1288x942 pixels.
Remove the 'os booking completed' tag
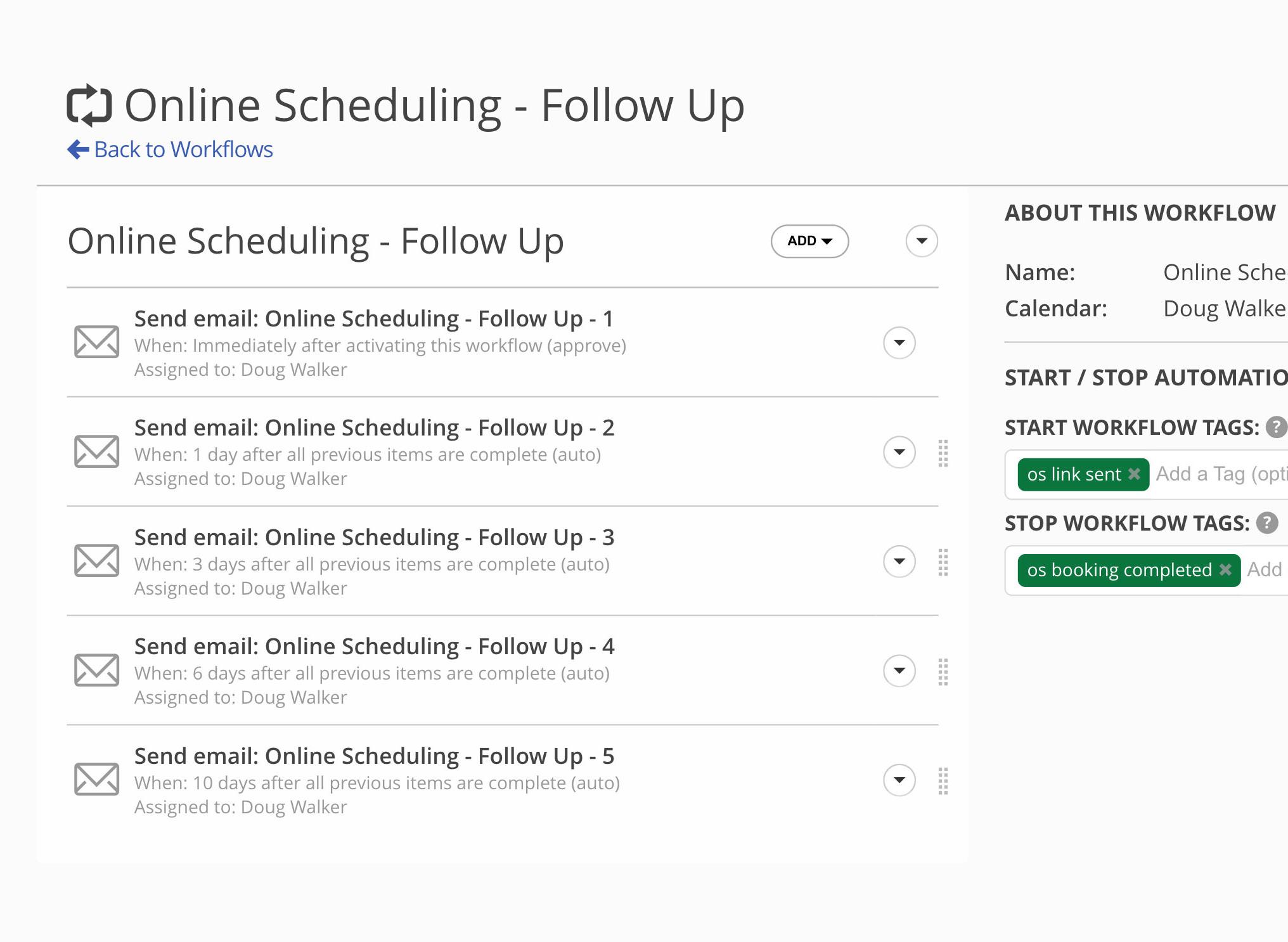tap(1226, 570)
